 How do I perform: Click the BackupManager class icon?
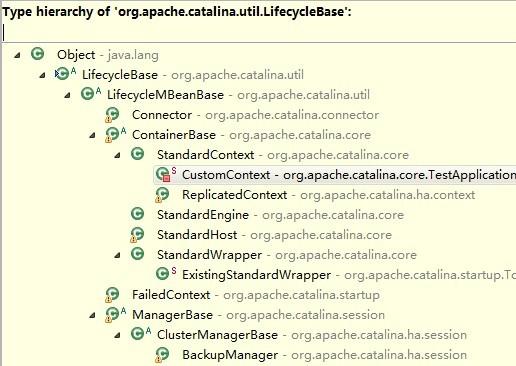pos(162,355)
